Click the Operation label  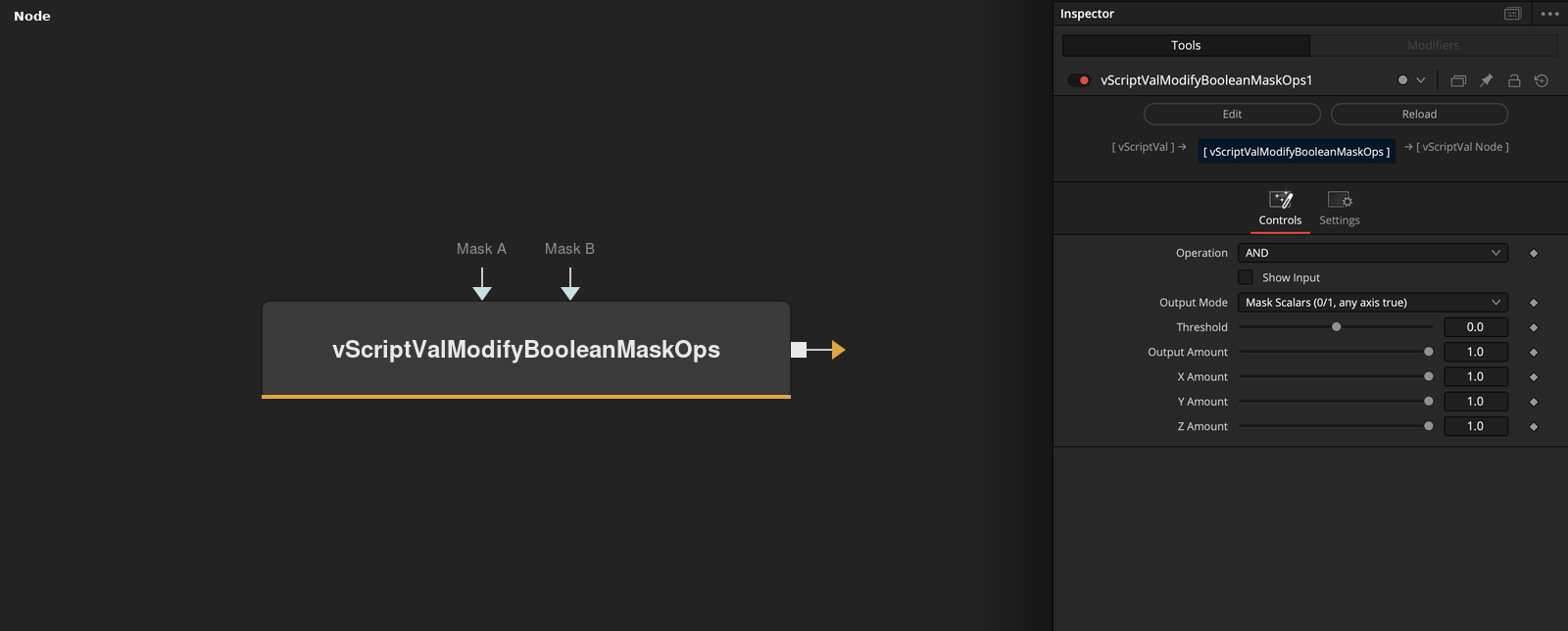pos(1201,253)
